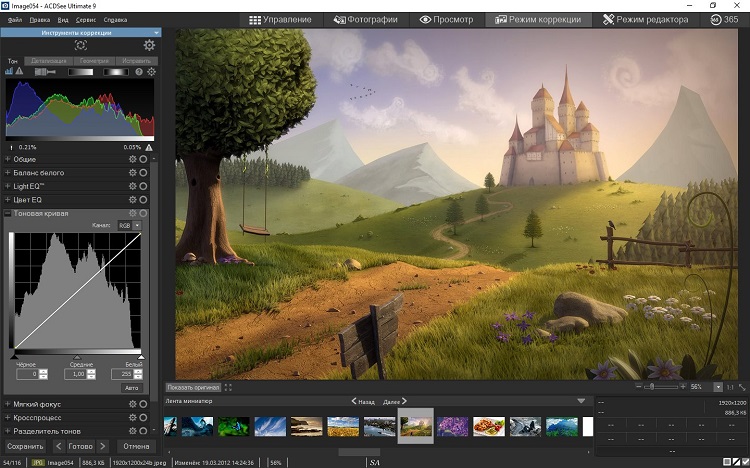Click the white point triangle under the curve

(141, 357)
